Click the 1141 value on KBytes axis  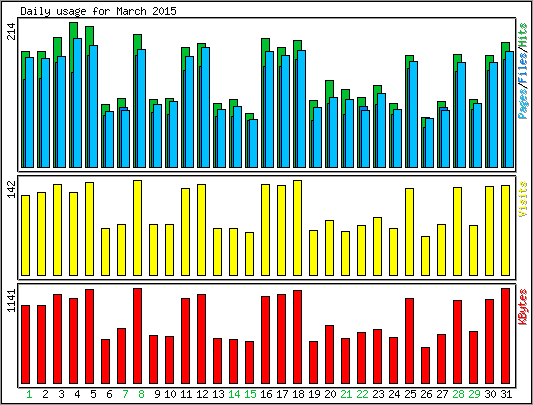[12, 301]
